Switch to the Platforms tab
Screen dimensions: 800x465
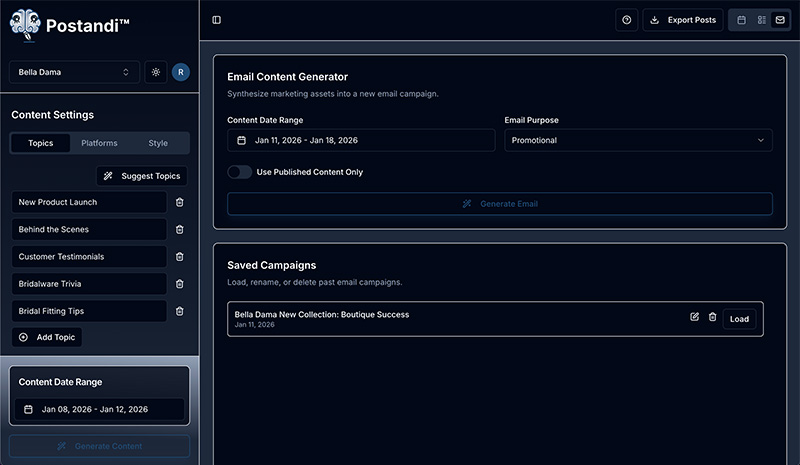click(x=99, y=143)
